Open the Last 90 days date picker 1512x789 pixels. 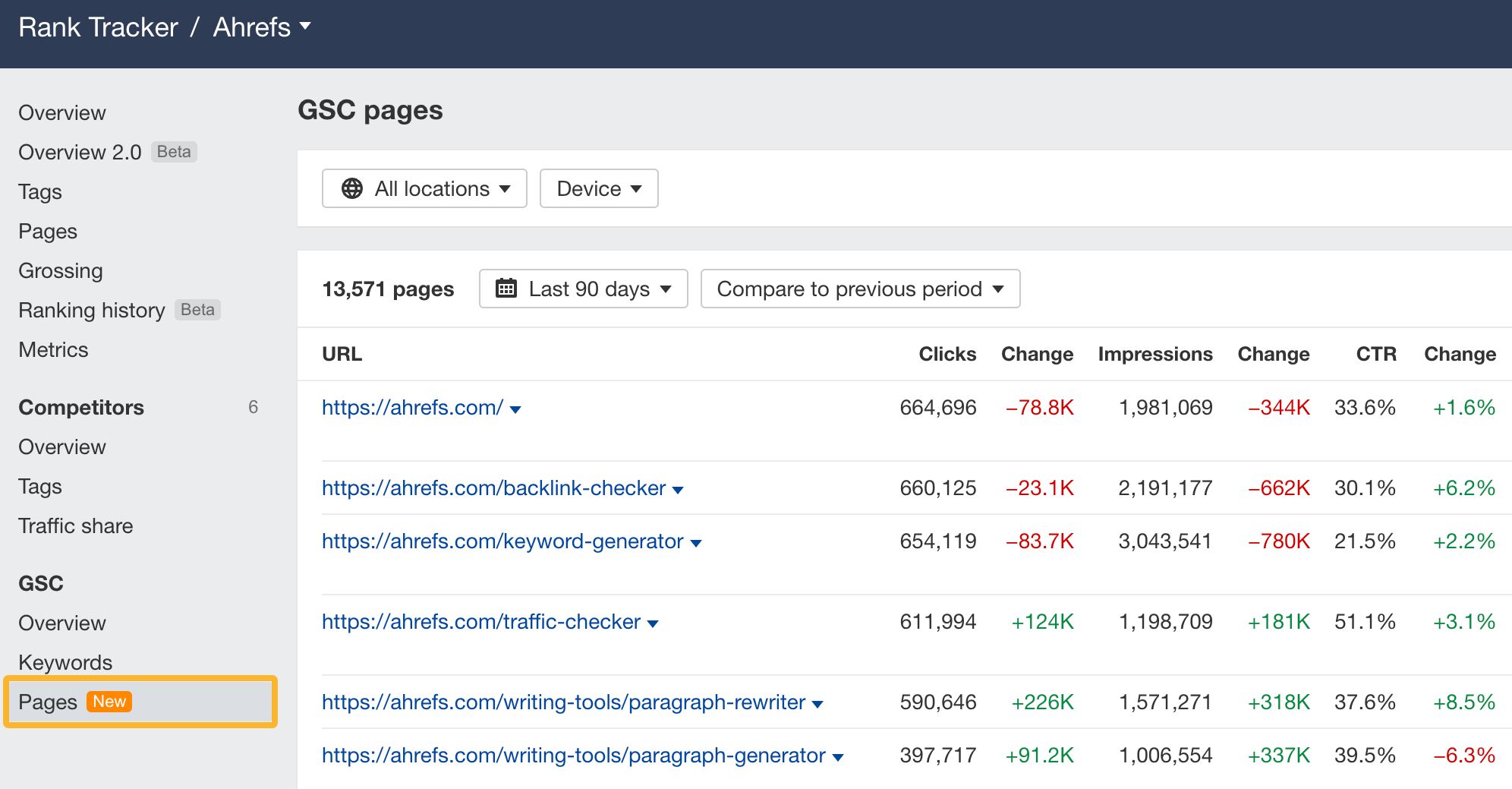[583, 289]
